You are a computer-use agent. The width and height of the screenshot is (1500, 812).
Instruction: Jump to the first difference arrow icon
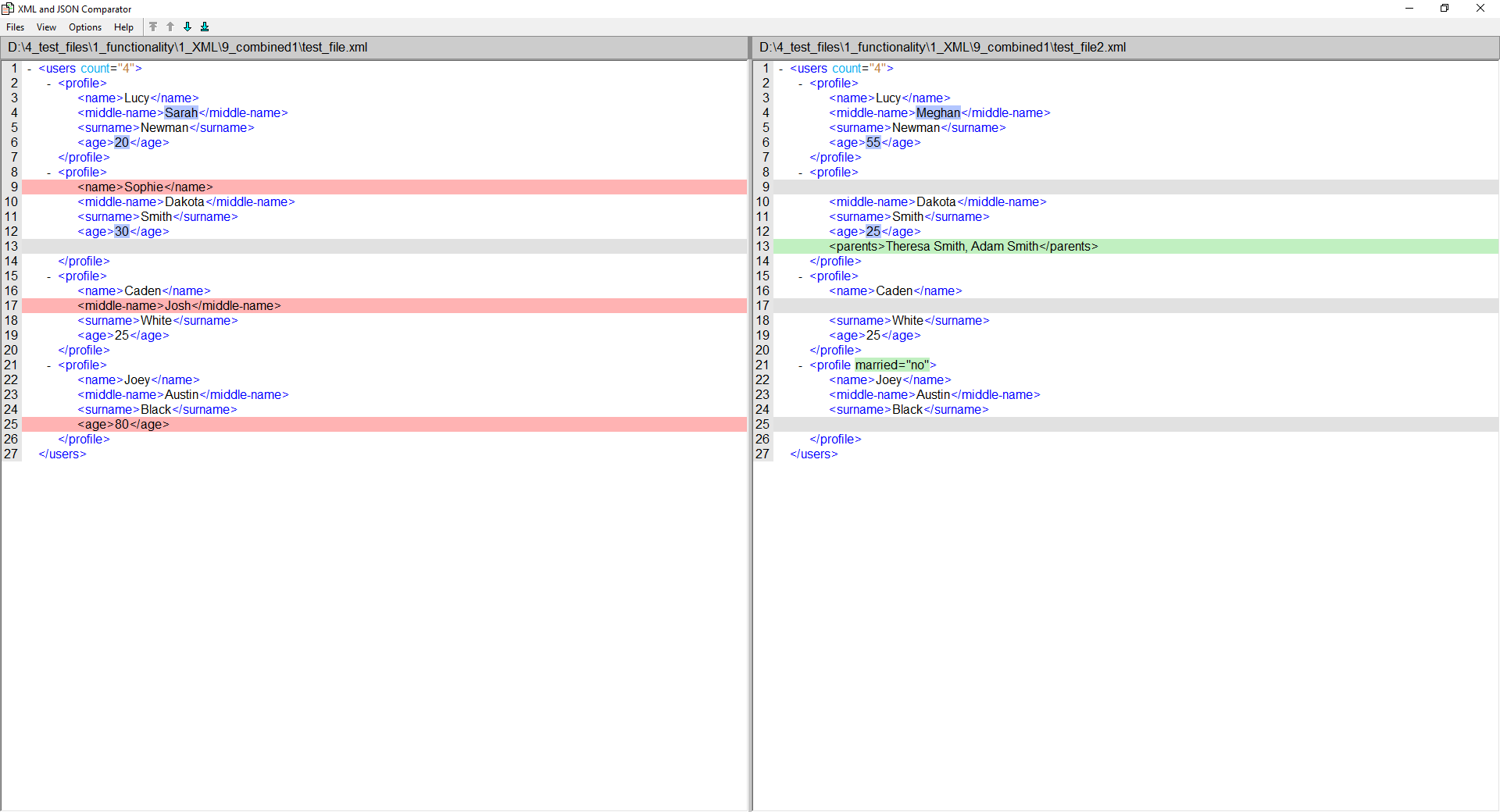(153, 27)
